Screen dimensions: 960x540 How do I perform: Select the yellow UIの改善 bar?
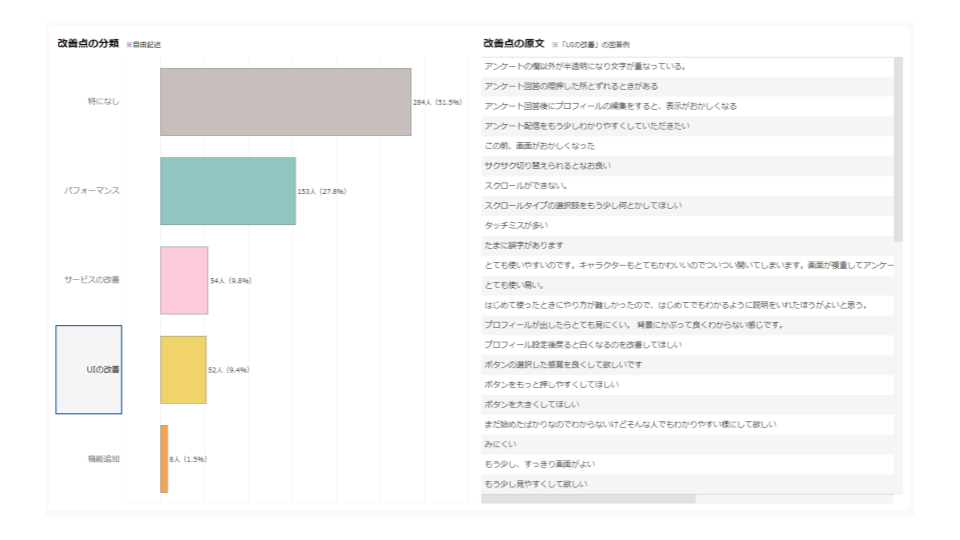pyautogui.click(x=183, y=370)
